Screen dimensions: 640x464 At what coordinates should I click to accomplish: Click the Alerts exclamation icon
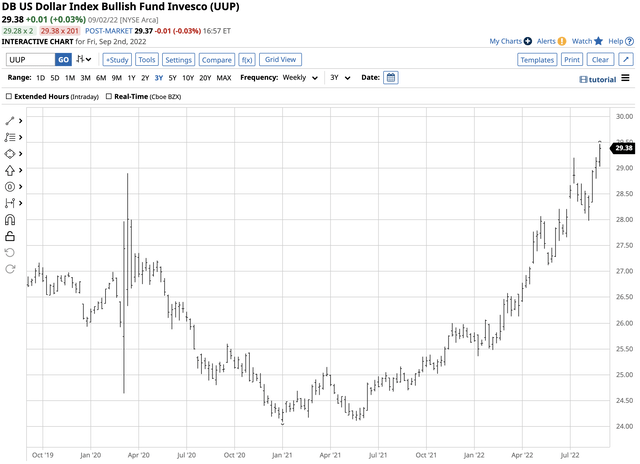[562, 41]
